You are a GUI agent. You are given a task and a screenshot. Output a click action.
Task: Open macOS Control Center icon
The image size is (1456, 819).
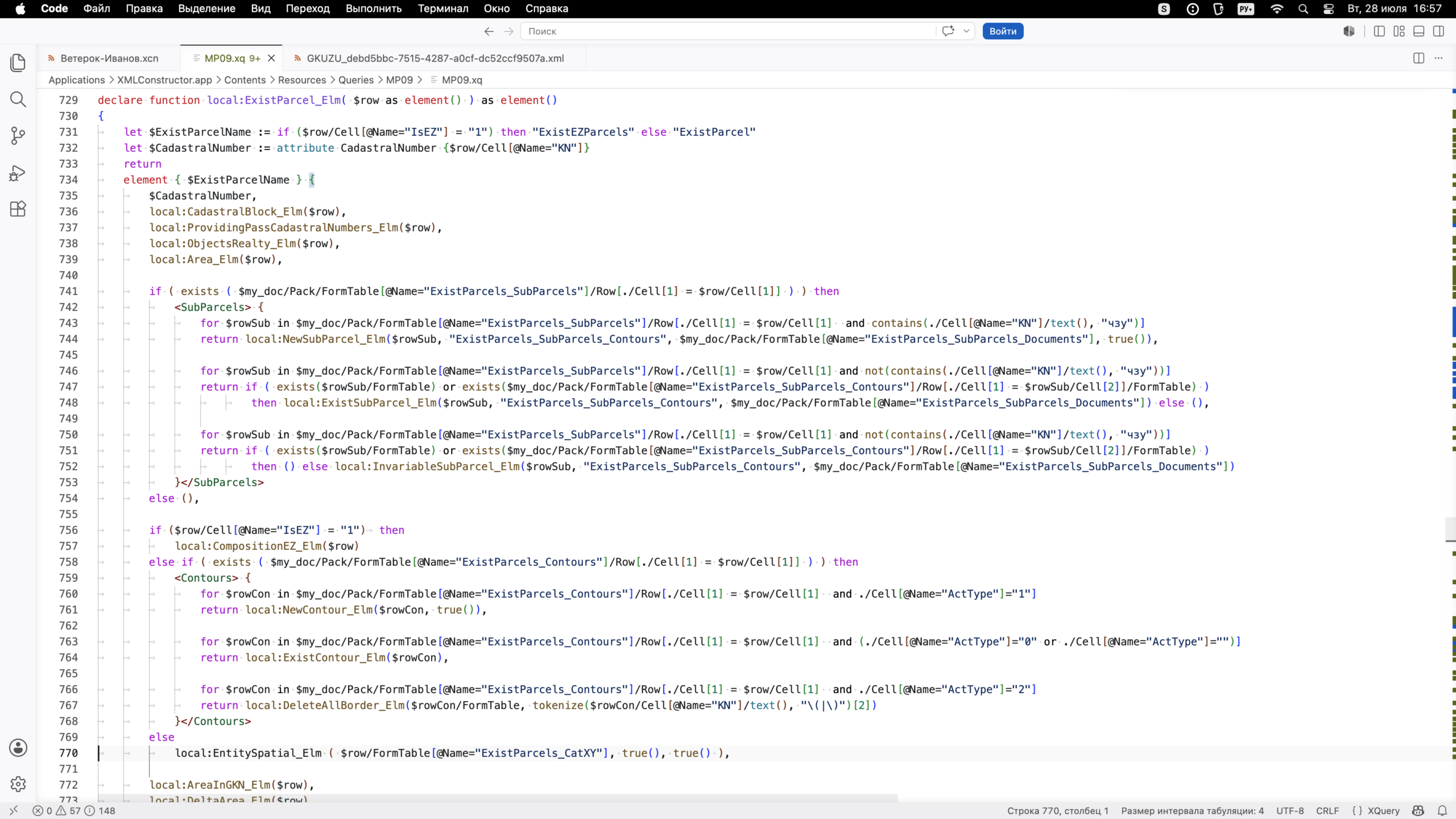(x=1329, y=9)
